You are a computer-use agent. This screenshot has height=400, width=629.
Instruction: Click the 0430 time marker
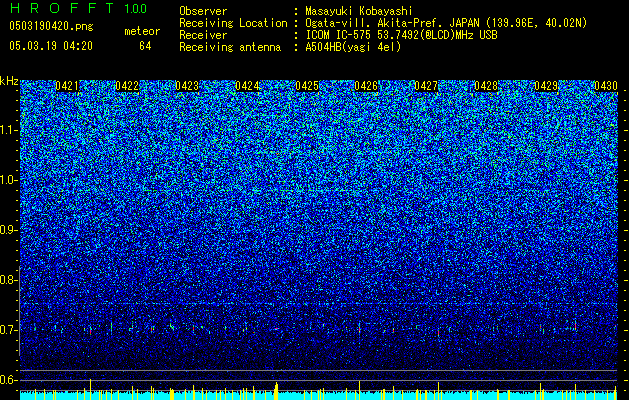(606, 86)
